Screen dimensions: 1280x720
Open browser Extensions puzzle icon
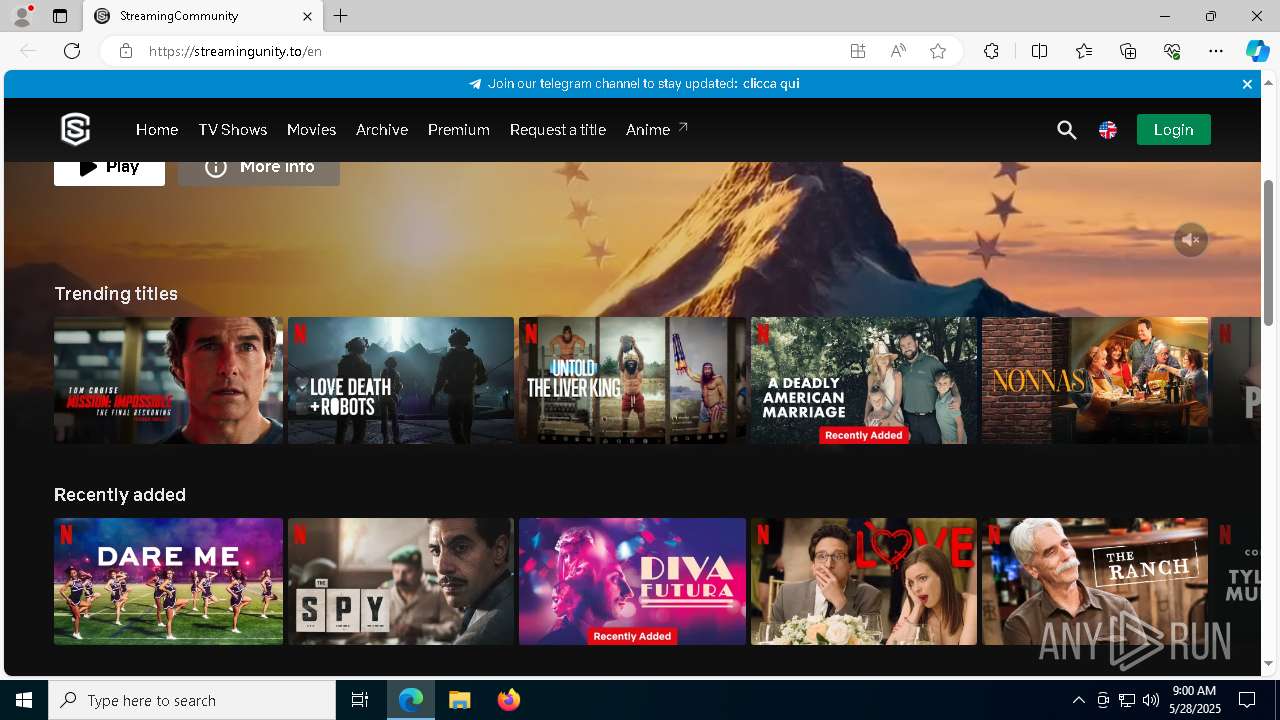click(x=991, y=51)
